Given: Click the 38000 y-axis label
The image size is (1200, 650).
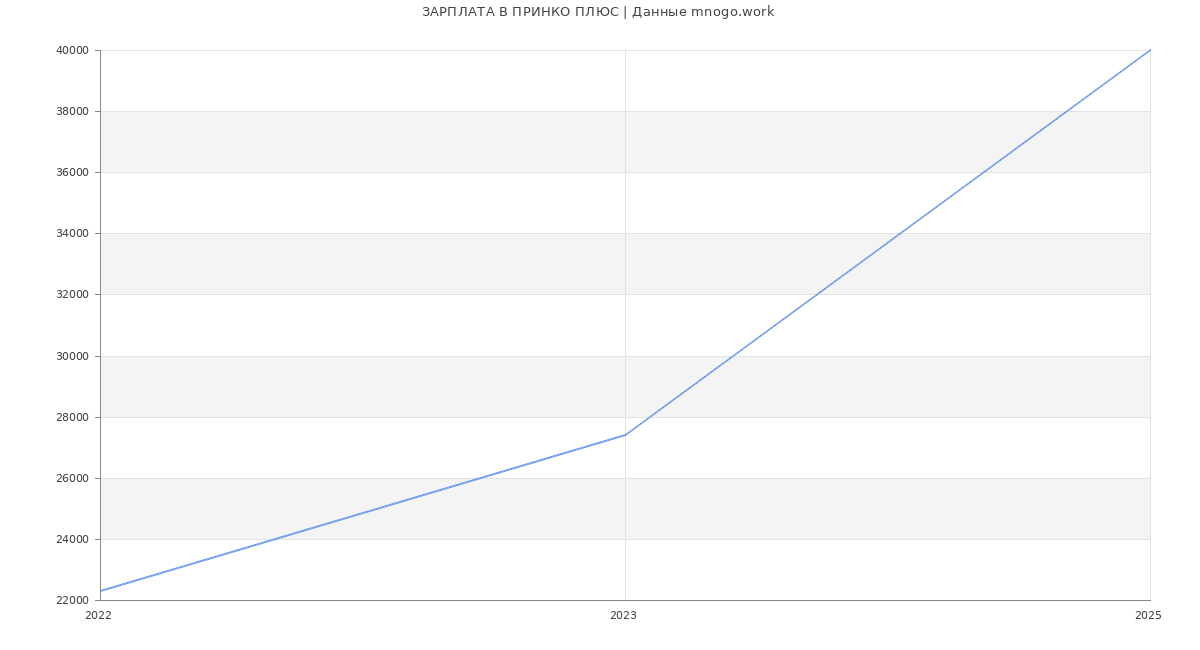Looking at the screenshot, I should (x=72, y=112).
